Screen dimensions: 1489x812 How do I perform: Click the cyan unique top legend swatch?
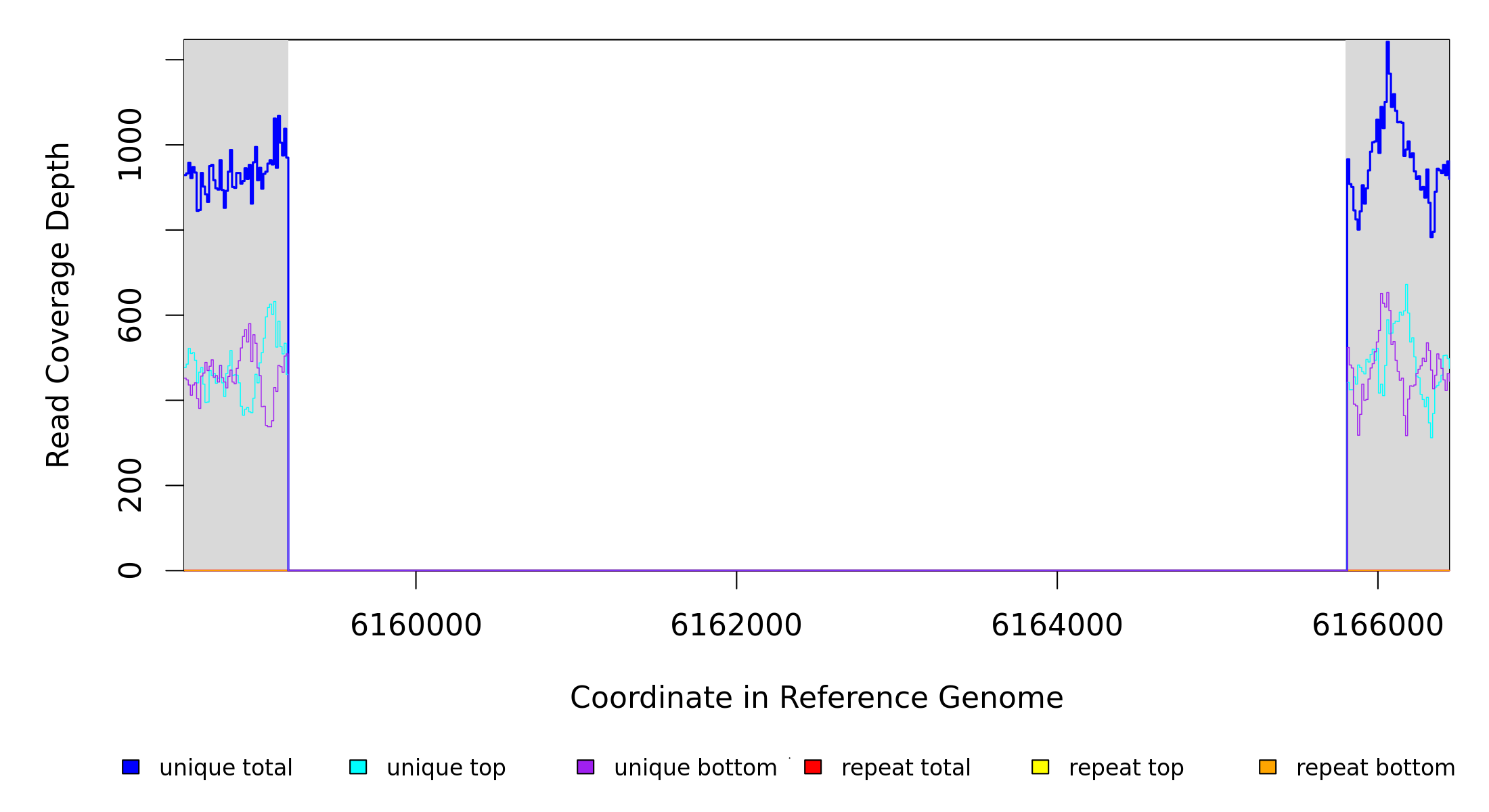[358, 767]
